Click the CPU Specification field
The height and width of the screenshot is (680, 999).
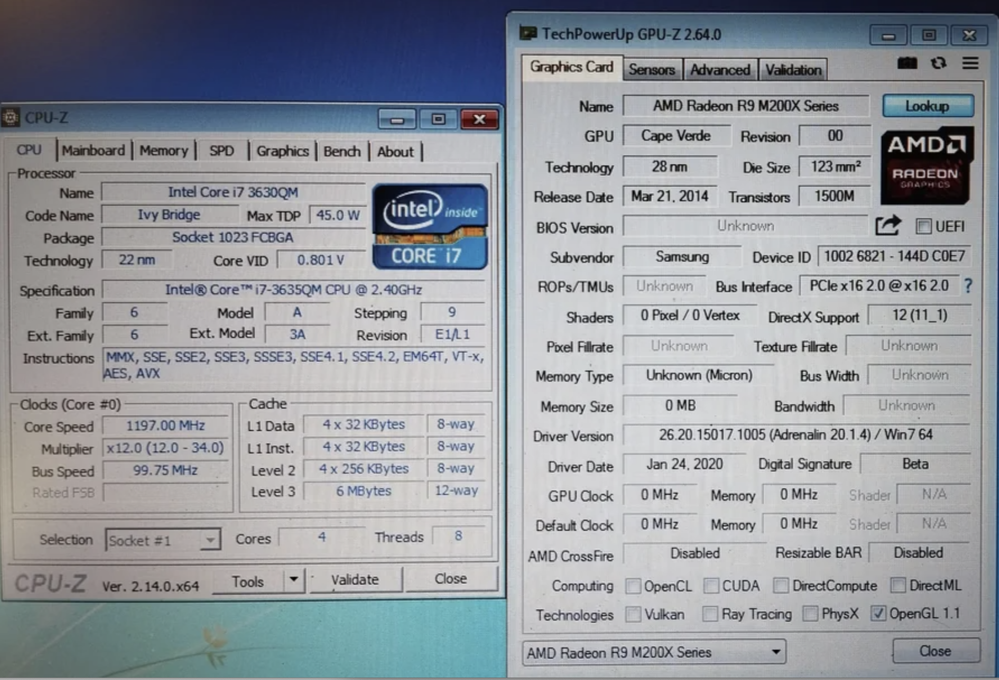click(294, 289)
